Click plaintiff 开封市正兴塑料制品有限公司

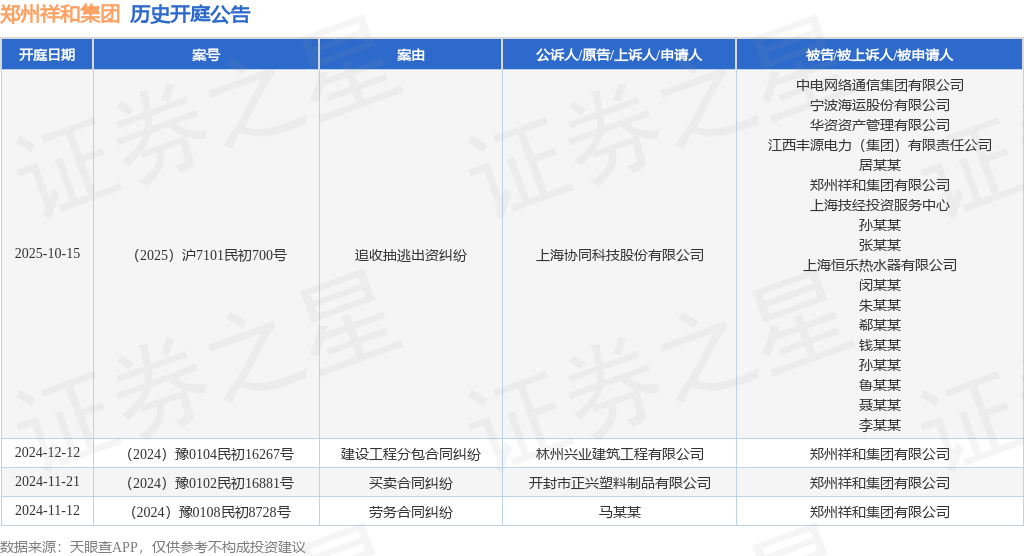[x=620, y=483]
